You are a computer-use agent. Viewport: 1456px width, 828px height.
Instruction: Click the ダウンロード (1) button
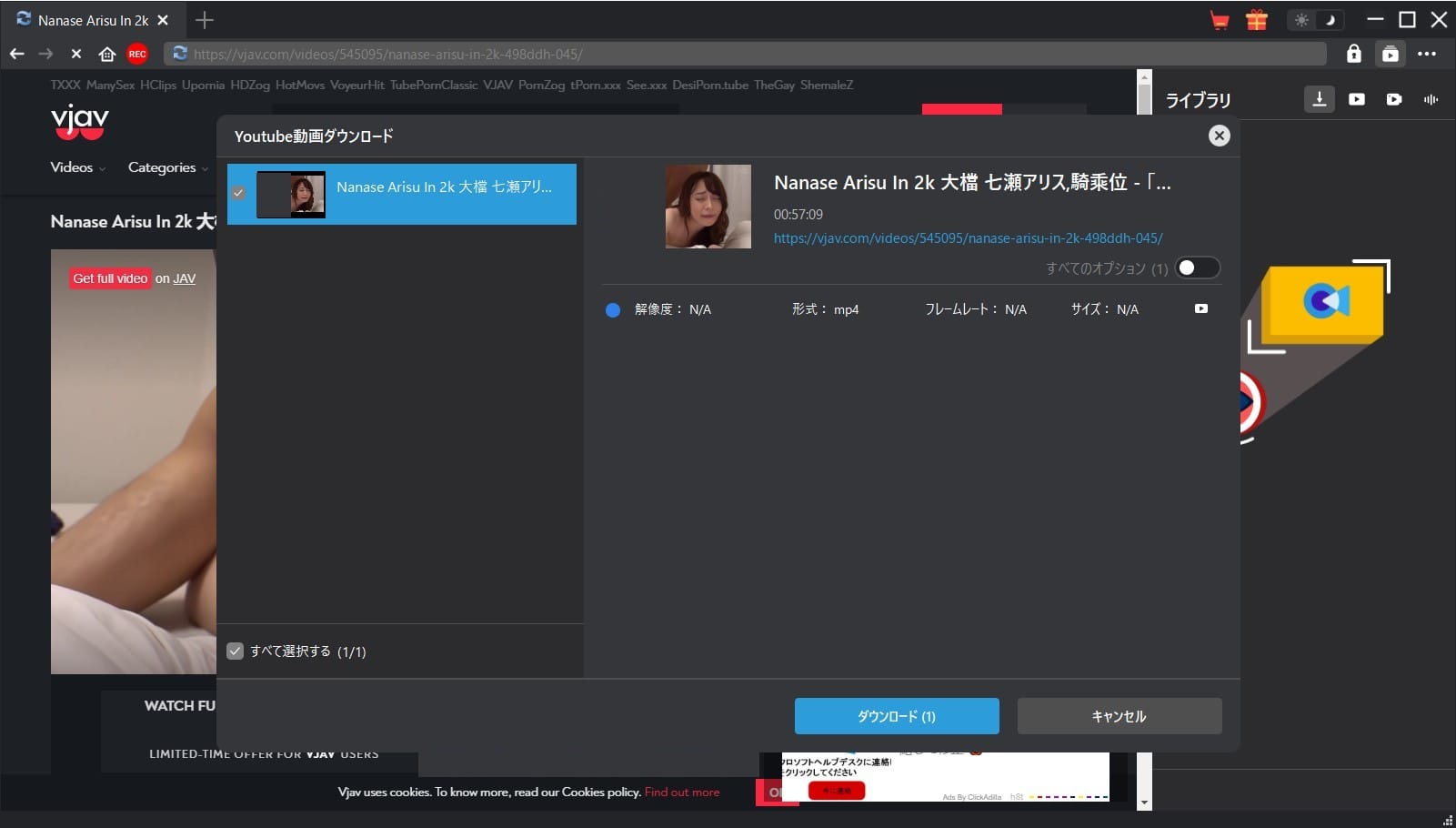(897, 716)
